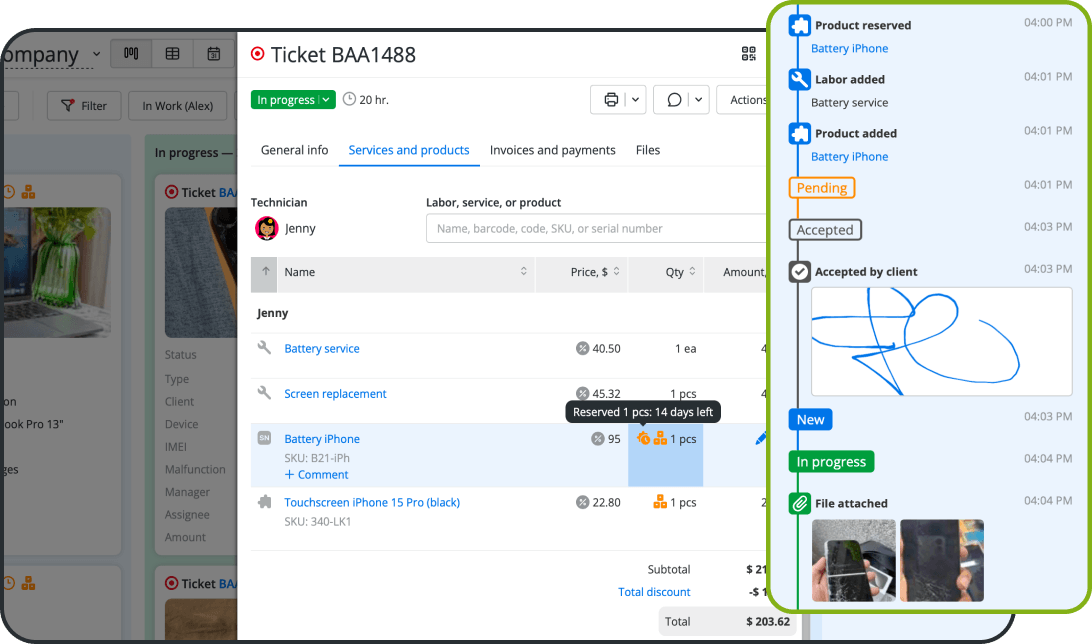The image size is (1092, 644).
Task: Open Touchscreen iPhone 15 Pro (black) link
Action: pyautogui.click(x=372, y=502)
